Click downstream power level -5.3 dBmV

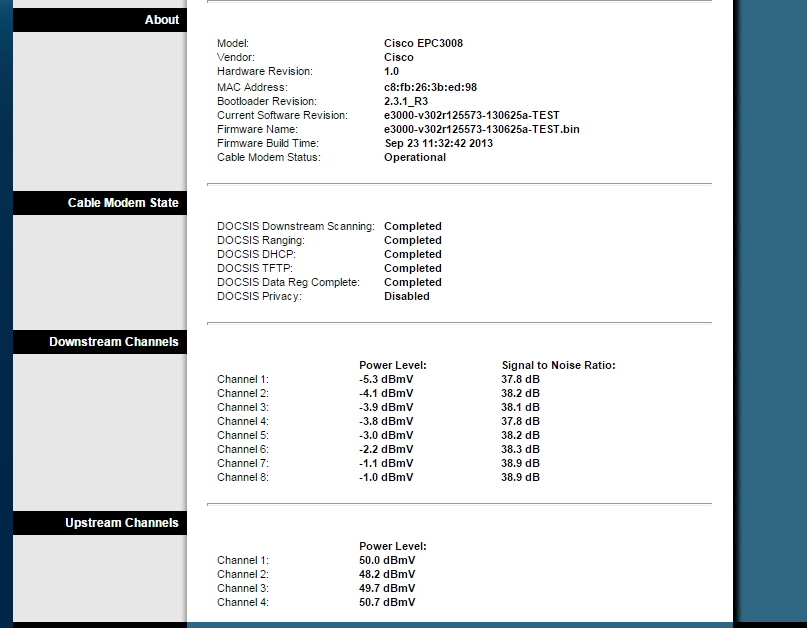point(386,379)
